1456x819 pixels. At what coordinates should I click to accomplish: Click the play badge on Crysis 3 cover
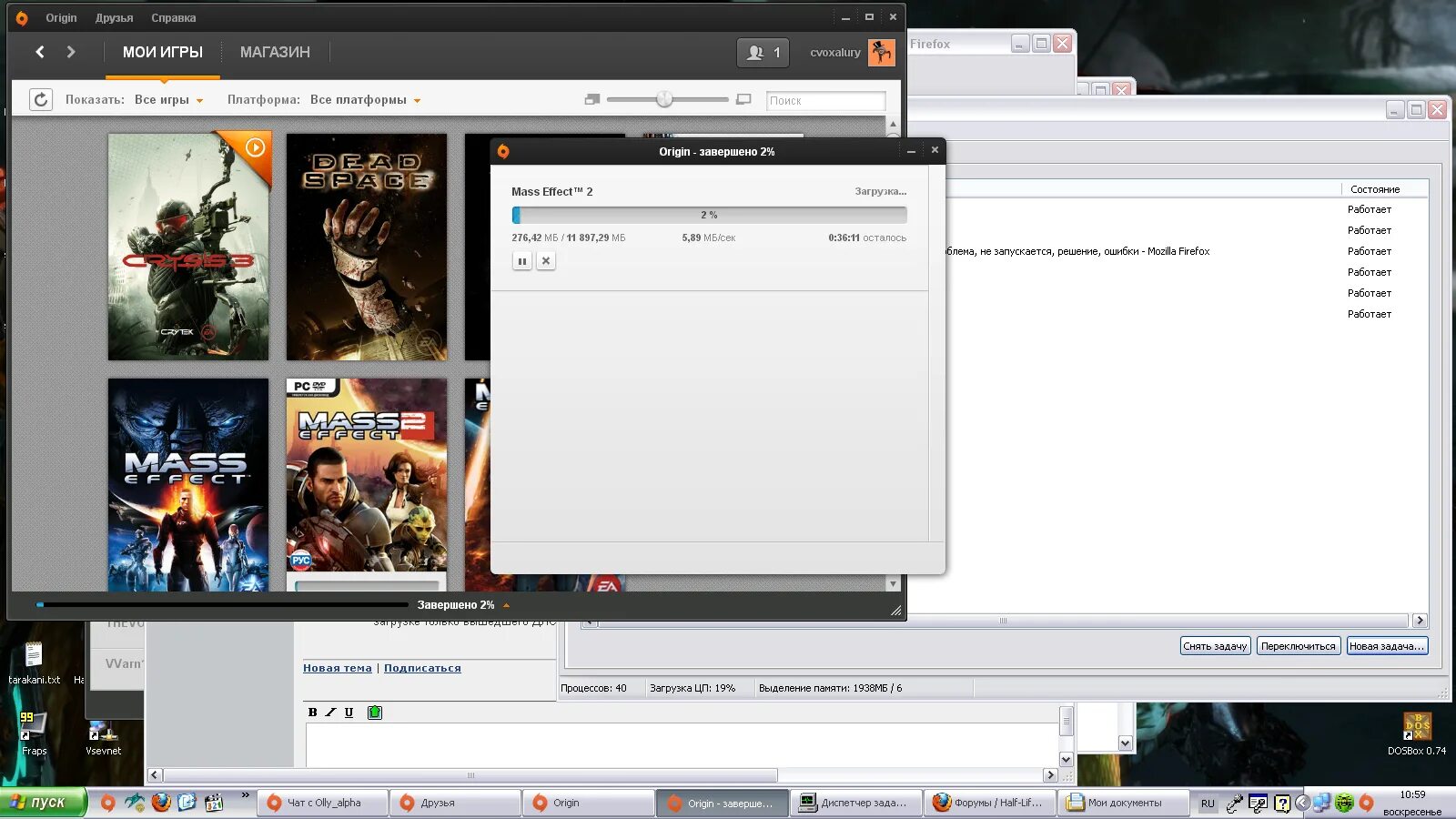[255, 147]
